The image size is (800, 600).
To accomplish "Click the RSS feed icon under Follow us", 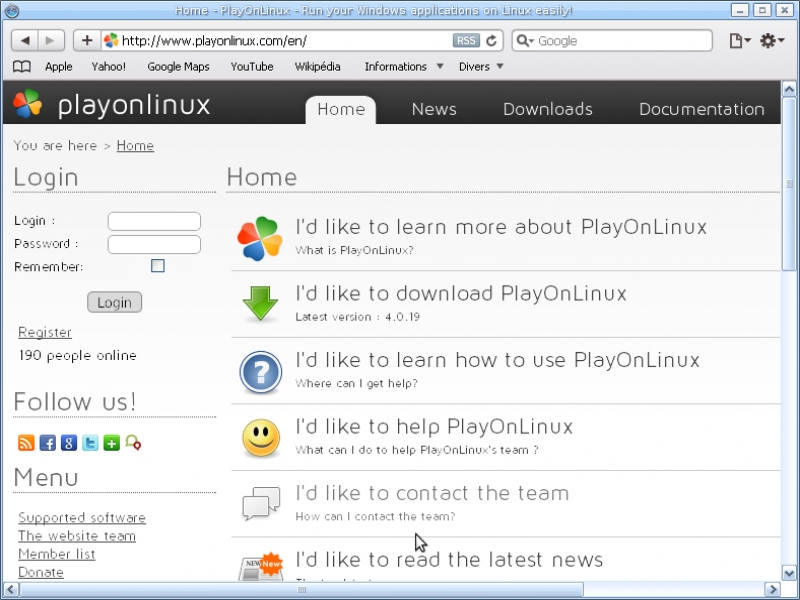I will coord(26,443).
